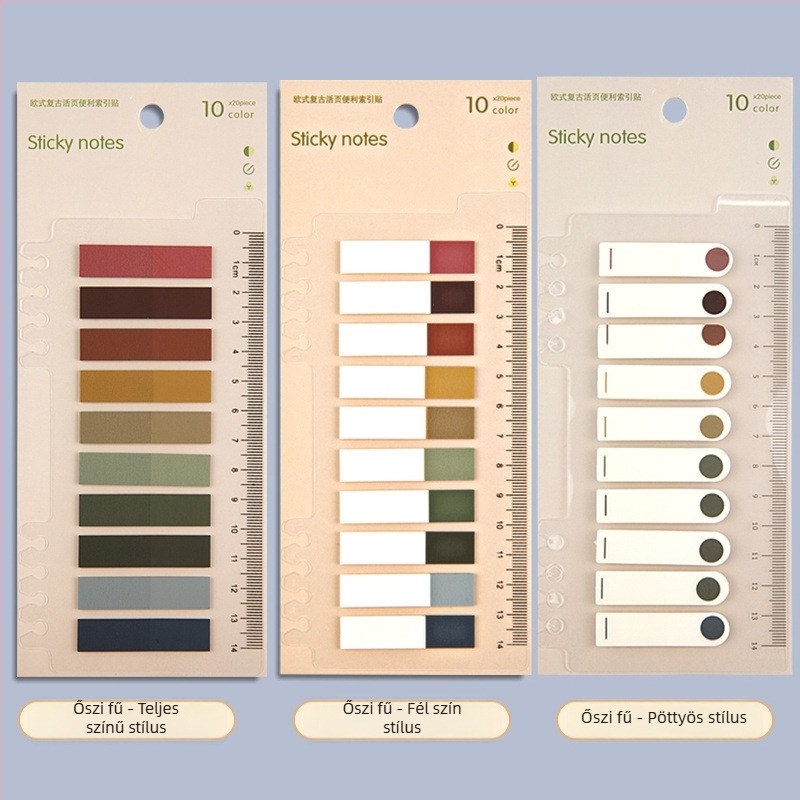Click the navy blue strip on the left card
Screen dimensions: 800x800
pos(144,634)
